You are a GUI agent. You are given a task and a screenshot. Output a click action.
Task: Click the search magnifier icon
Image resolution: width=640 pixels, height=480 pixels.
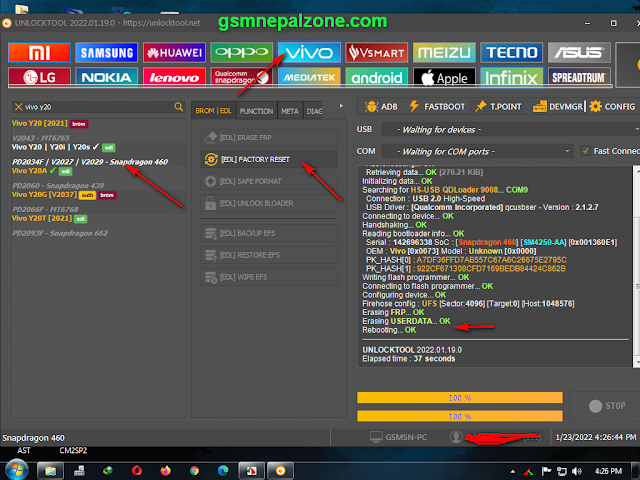point(178,107)
